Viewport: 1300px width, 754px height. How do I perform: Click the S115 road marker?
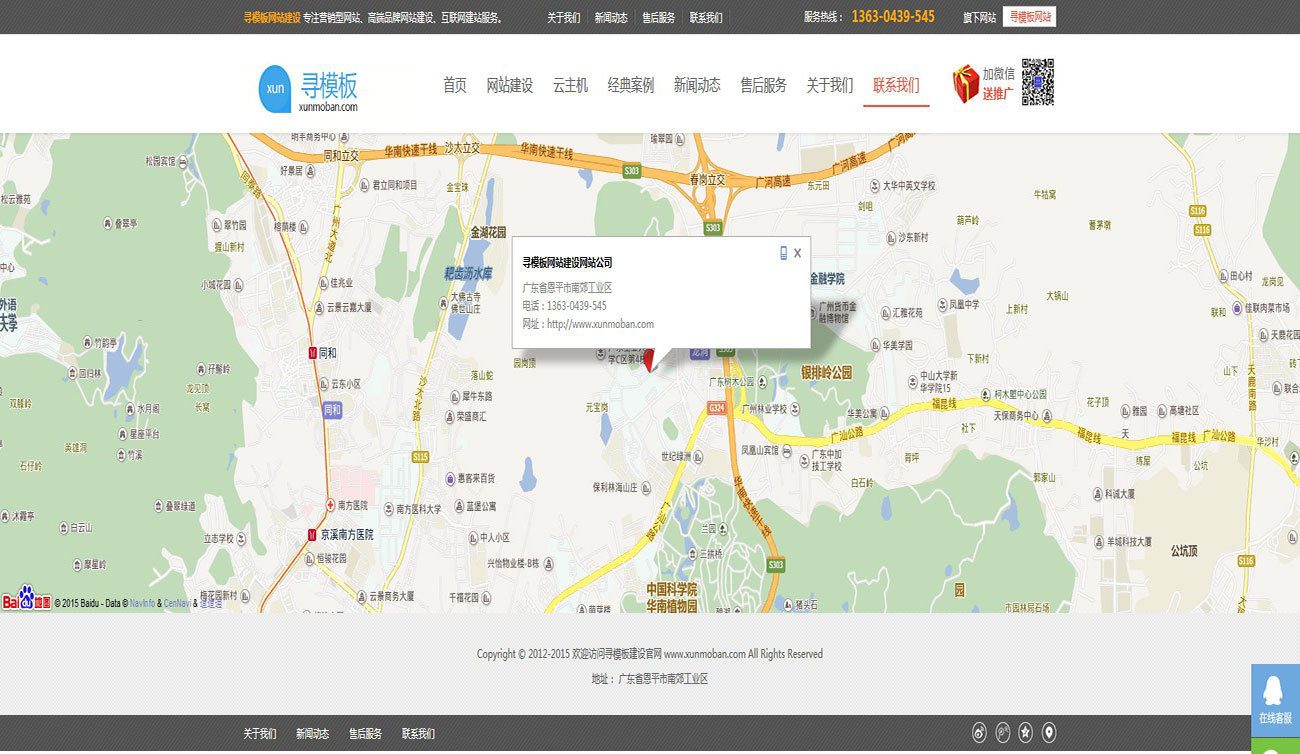418,457
